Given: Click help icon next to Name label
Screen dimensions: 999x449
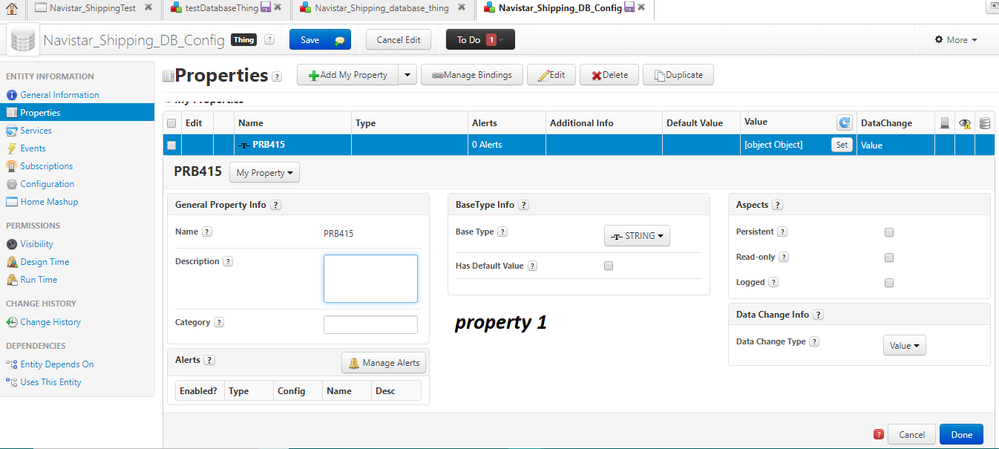Looking at the screenshot, I should tap(206, 232).
